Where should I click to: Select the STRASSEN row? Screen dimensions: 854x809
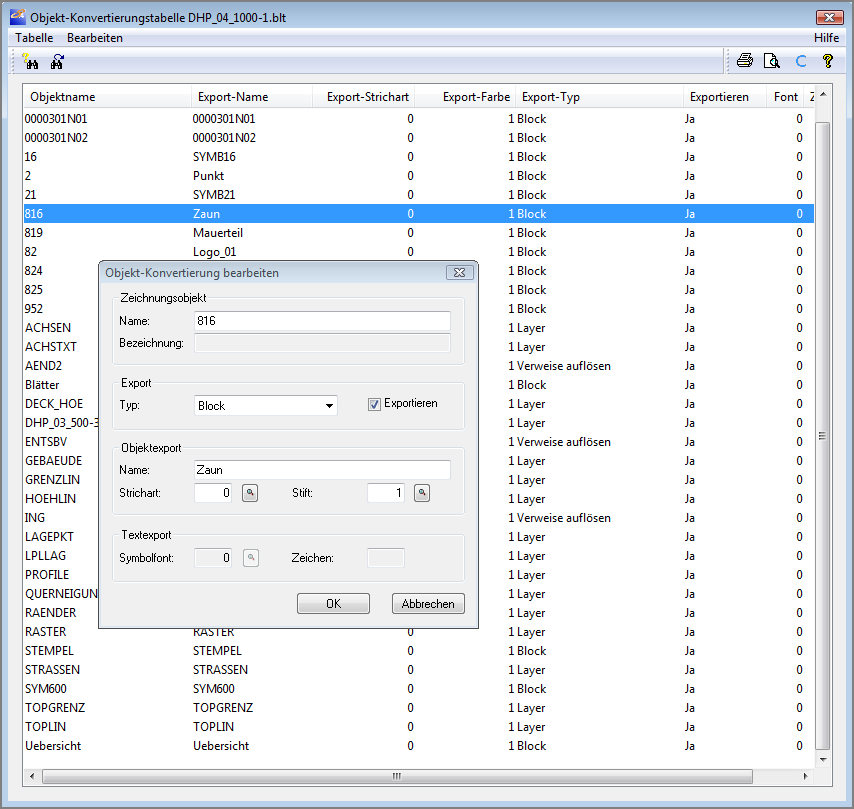click(419, 670)
